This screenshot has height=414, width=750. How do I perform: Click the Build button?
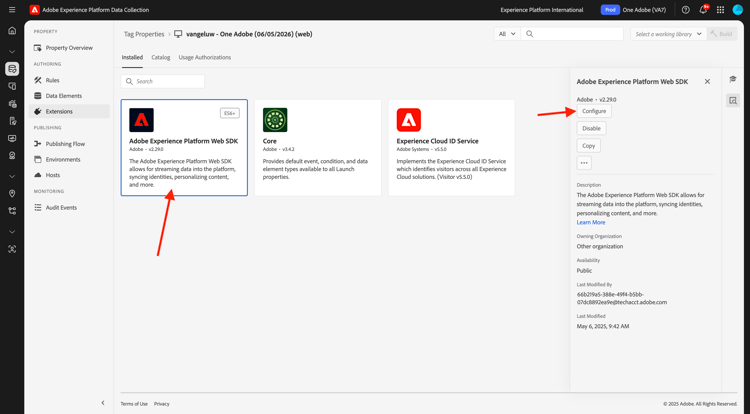722,34
